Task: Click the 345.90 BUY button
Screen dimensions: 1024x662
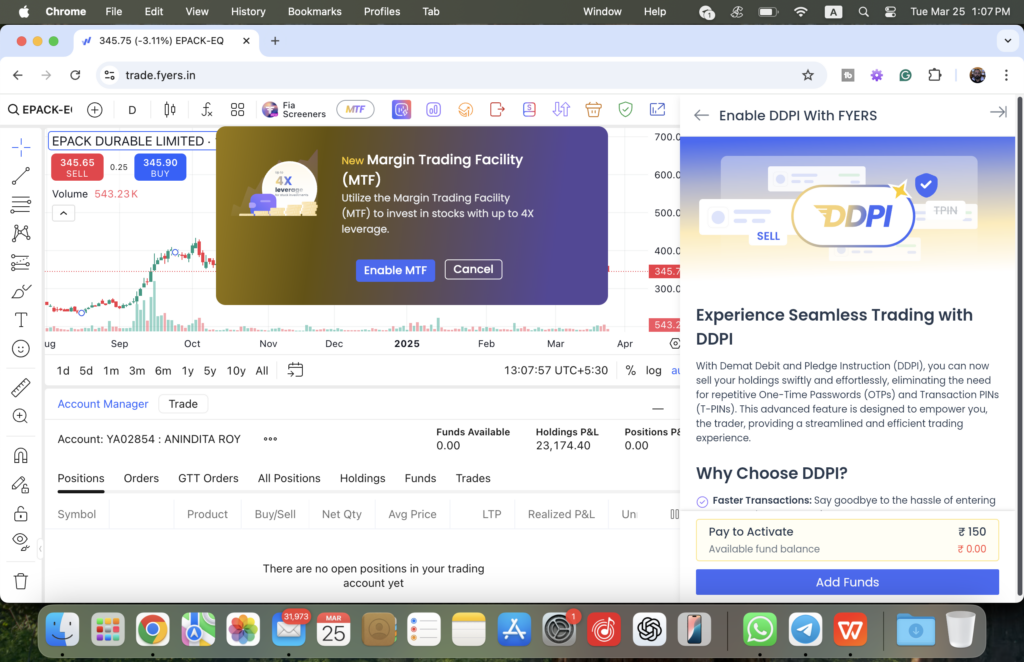Action: tap(160, 167)
